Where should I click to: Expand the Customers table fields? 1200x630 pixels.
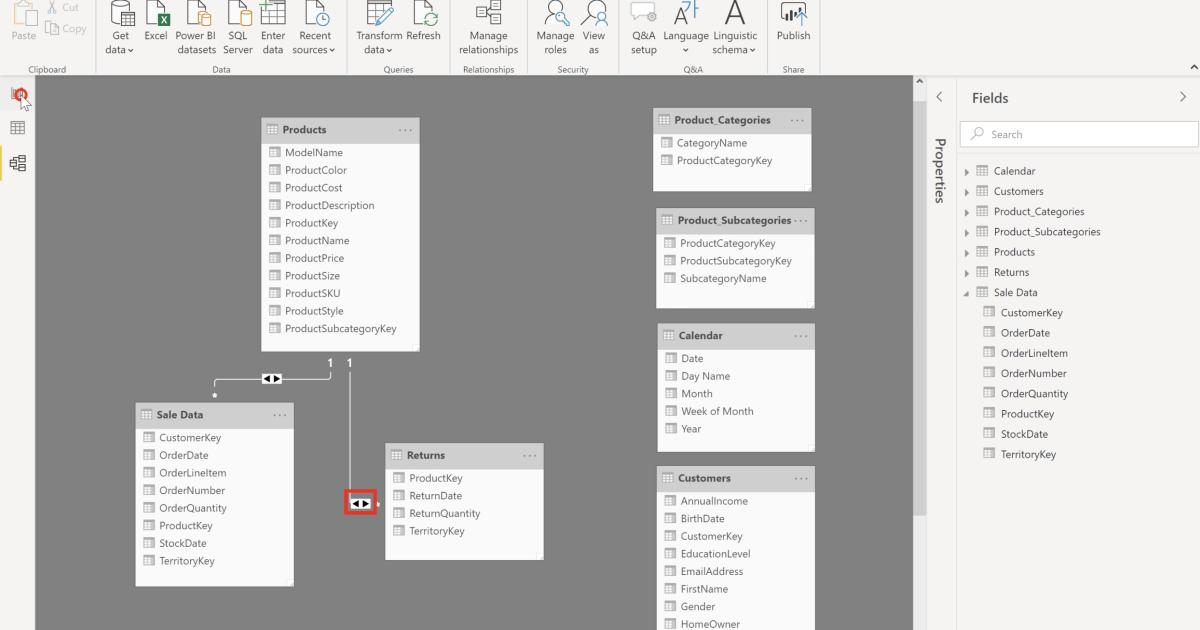(x=966, y=191)
